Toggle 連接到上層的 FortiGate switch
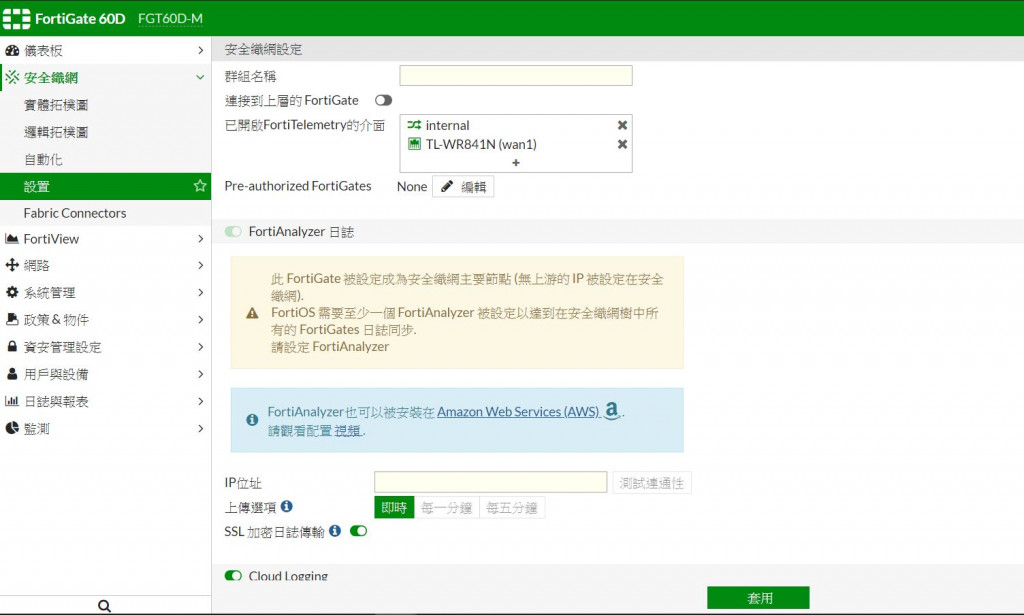This screenshot has height=615, width=1024. click(x=383, y=101)
